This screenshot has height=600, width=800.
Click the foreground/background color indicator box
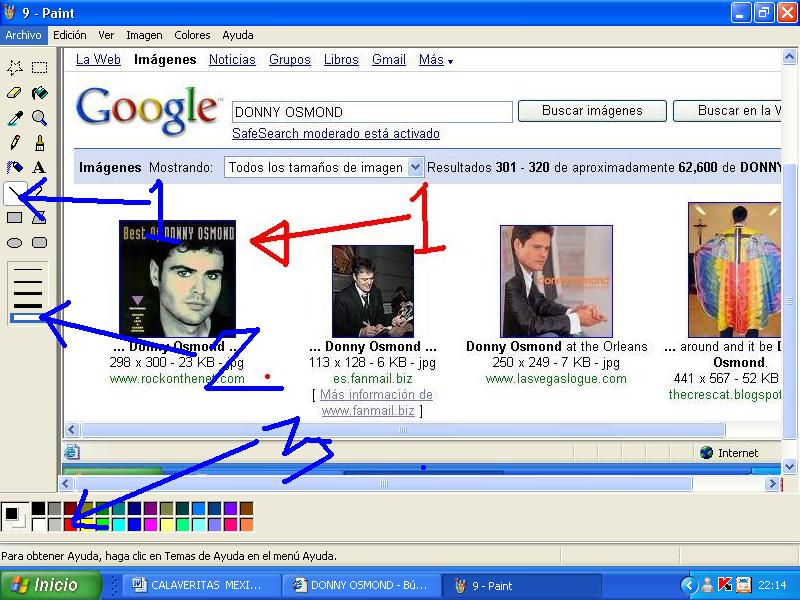tap(14, 516)
